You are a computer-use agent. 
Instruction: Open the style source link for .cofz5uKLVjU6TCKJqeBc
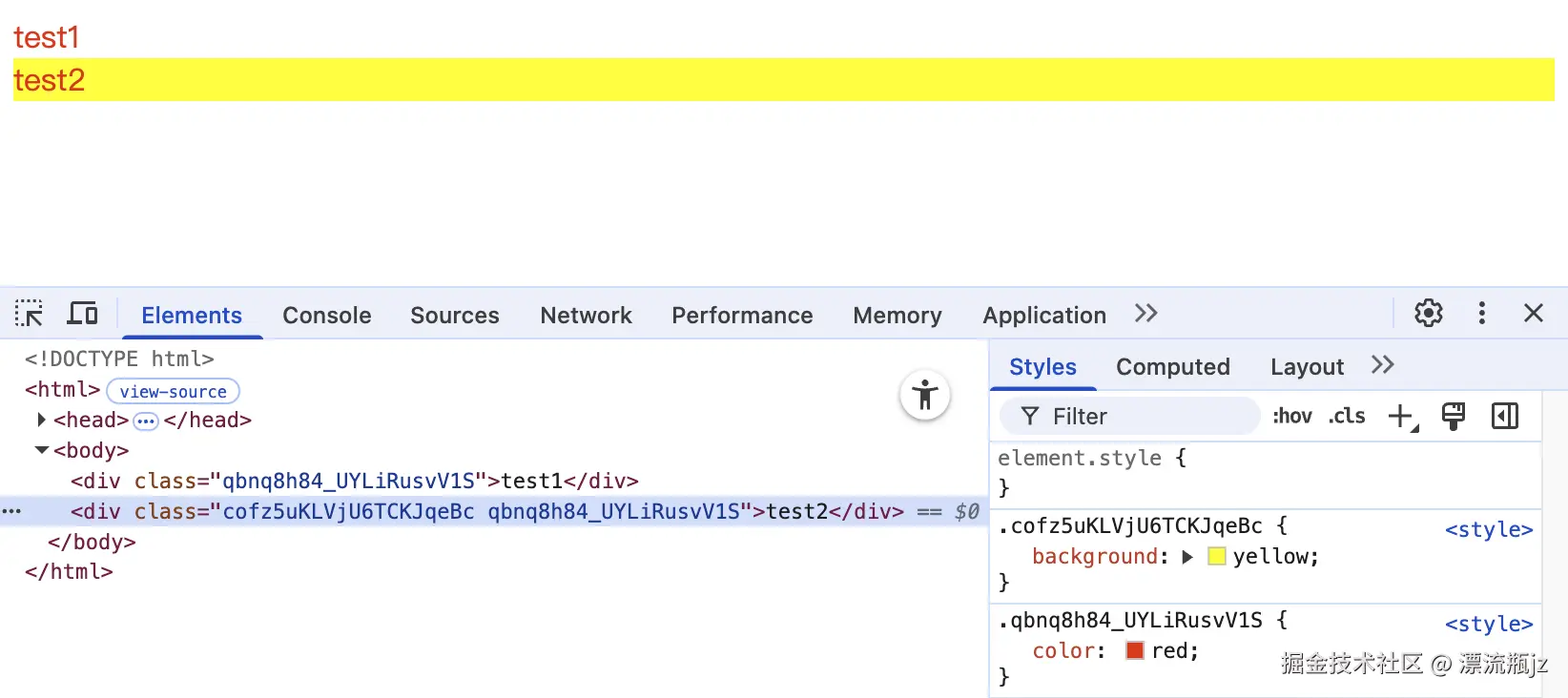(1488, 530)
